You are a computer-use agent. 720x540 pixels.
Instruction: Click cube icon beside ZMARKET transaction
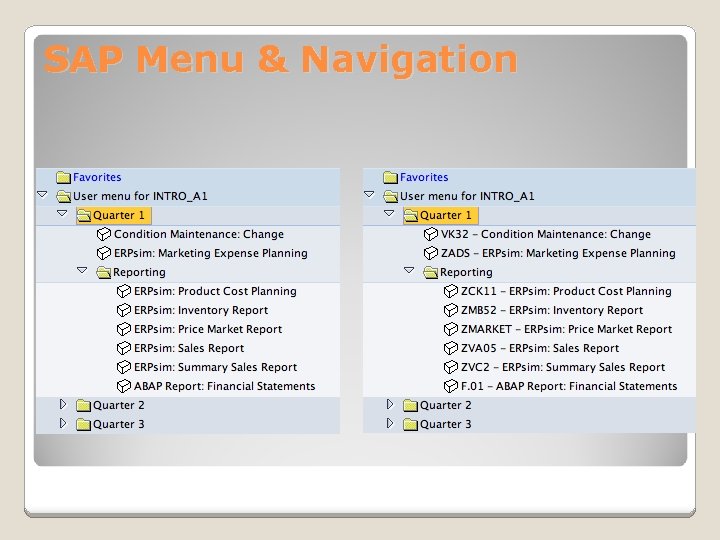pyautogui.click(x=451, y=329)
